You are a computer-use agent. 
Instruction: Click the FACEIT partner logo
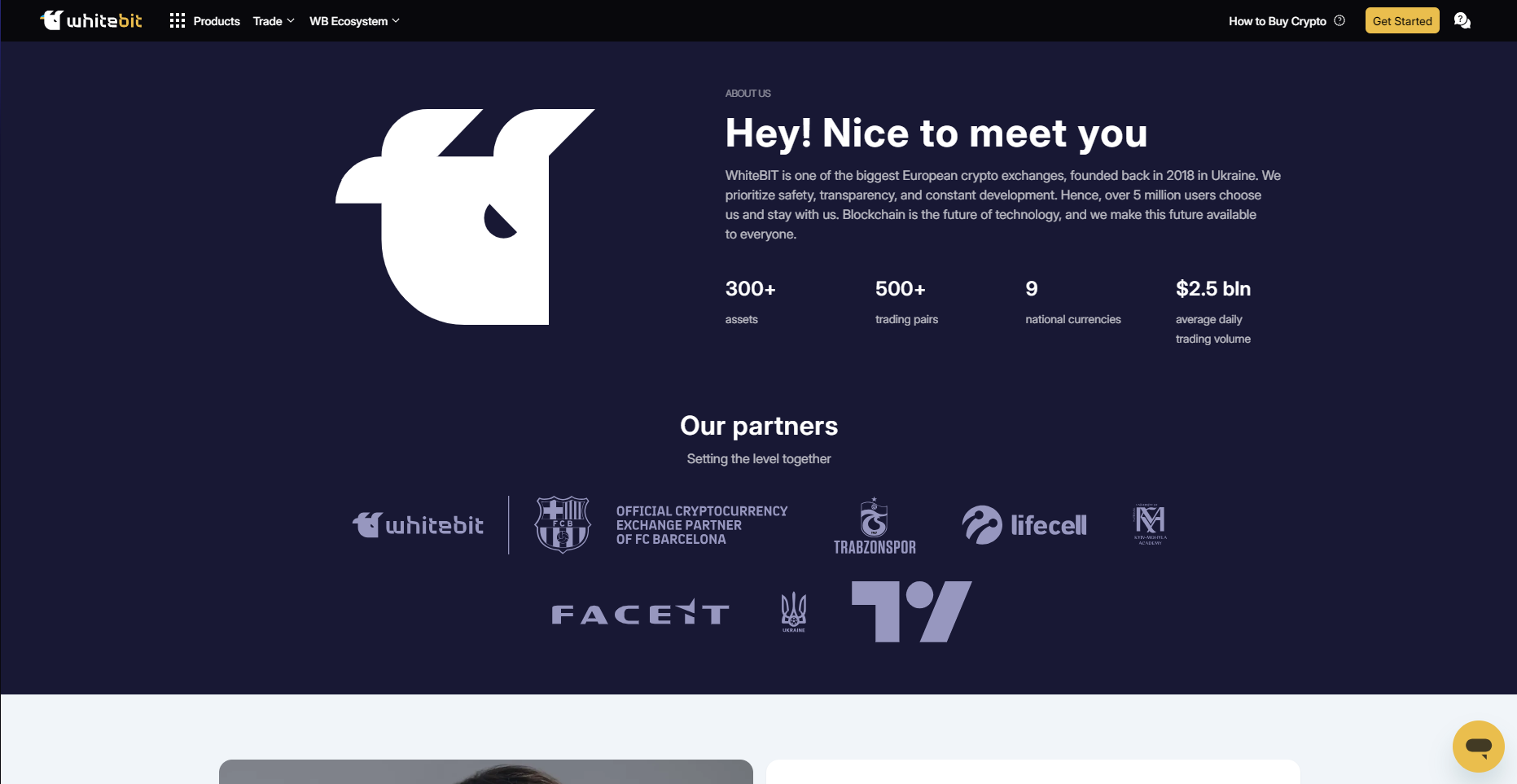pos(640,612)
